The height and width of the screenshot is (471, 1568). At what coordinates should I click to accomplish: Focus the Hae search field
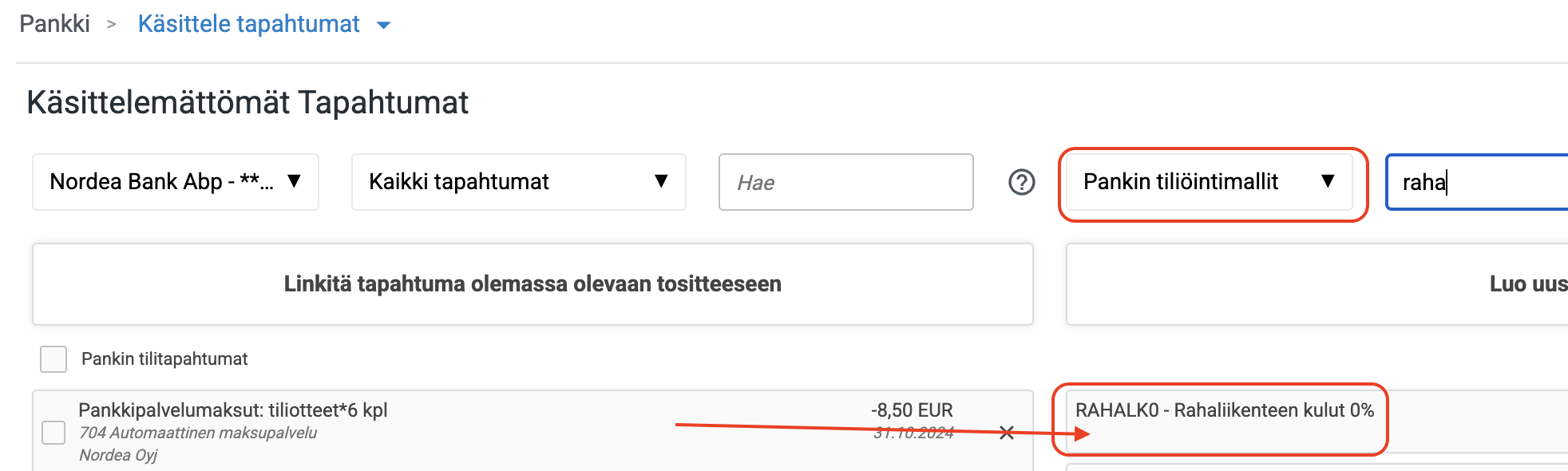[x=845, y=183]
